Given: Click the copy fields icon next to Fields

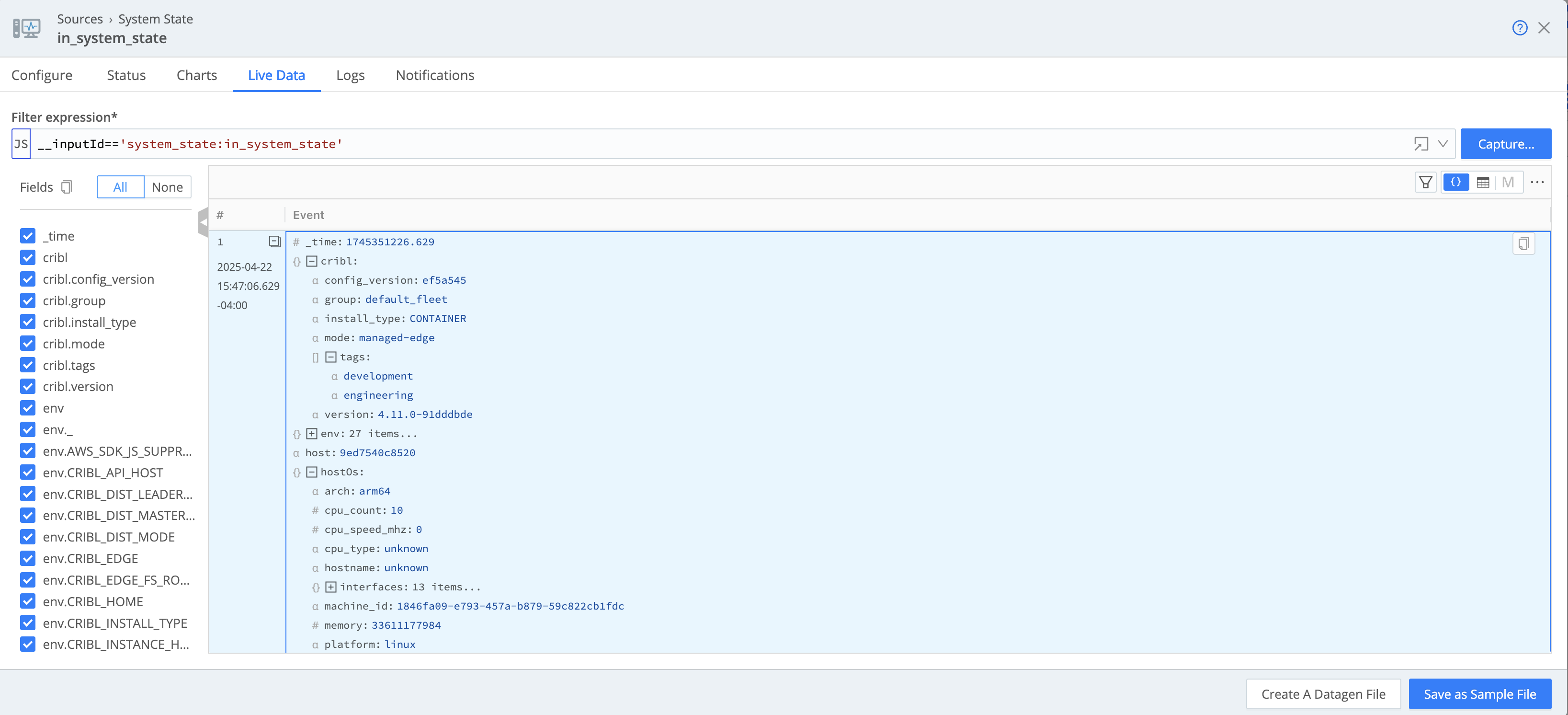Looking at the screenshot, I should (67, 187).
